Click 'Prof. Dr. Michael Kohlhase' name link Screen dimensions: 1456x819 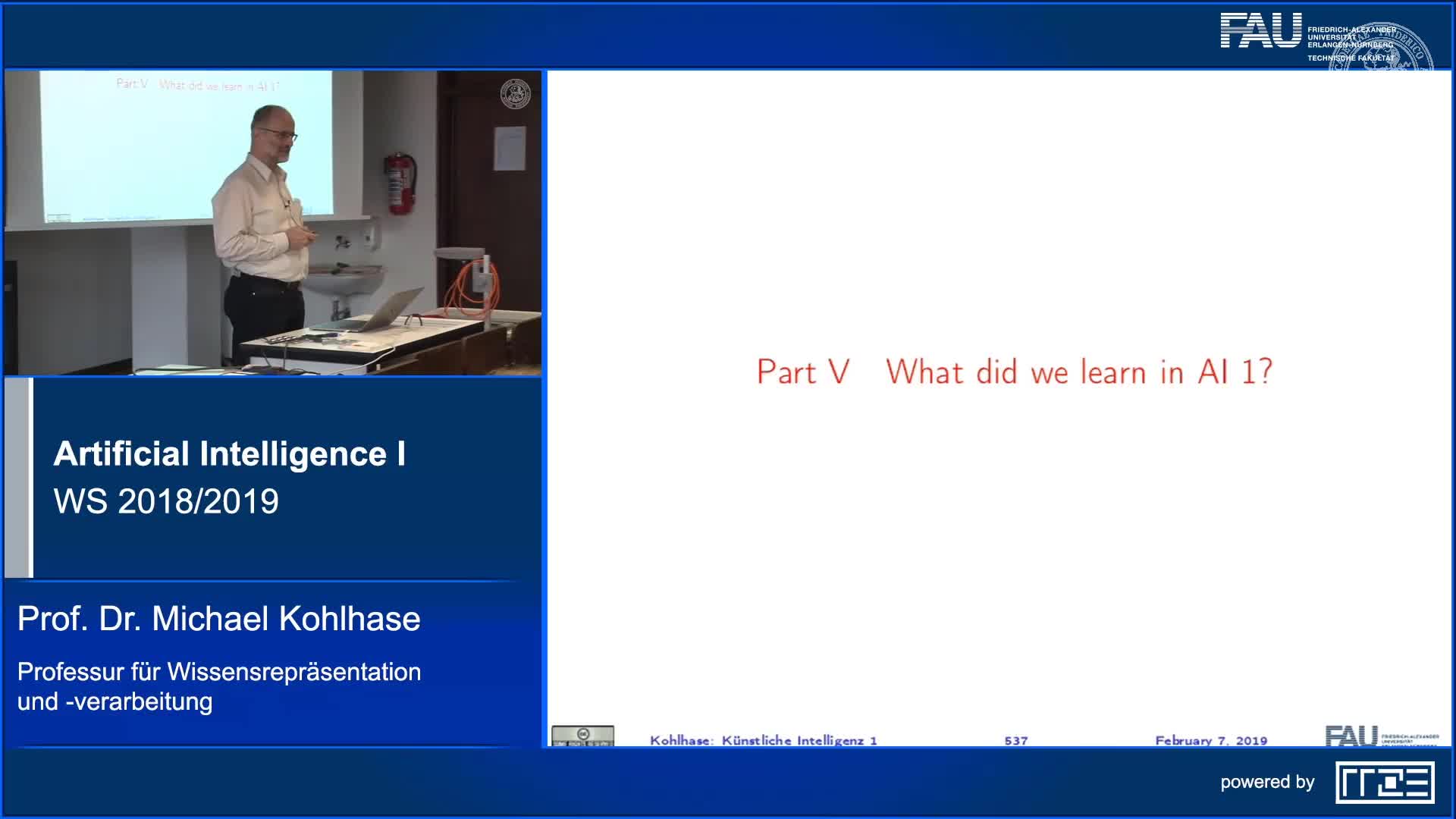point(218,620)
